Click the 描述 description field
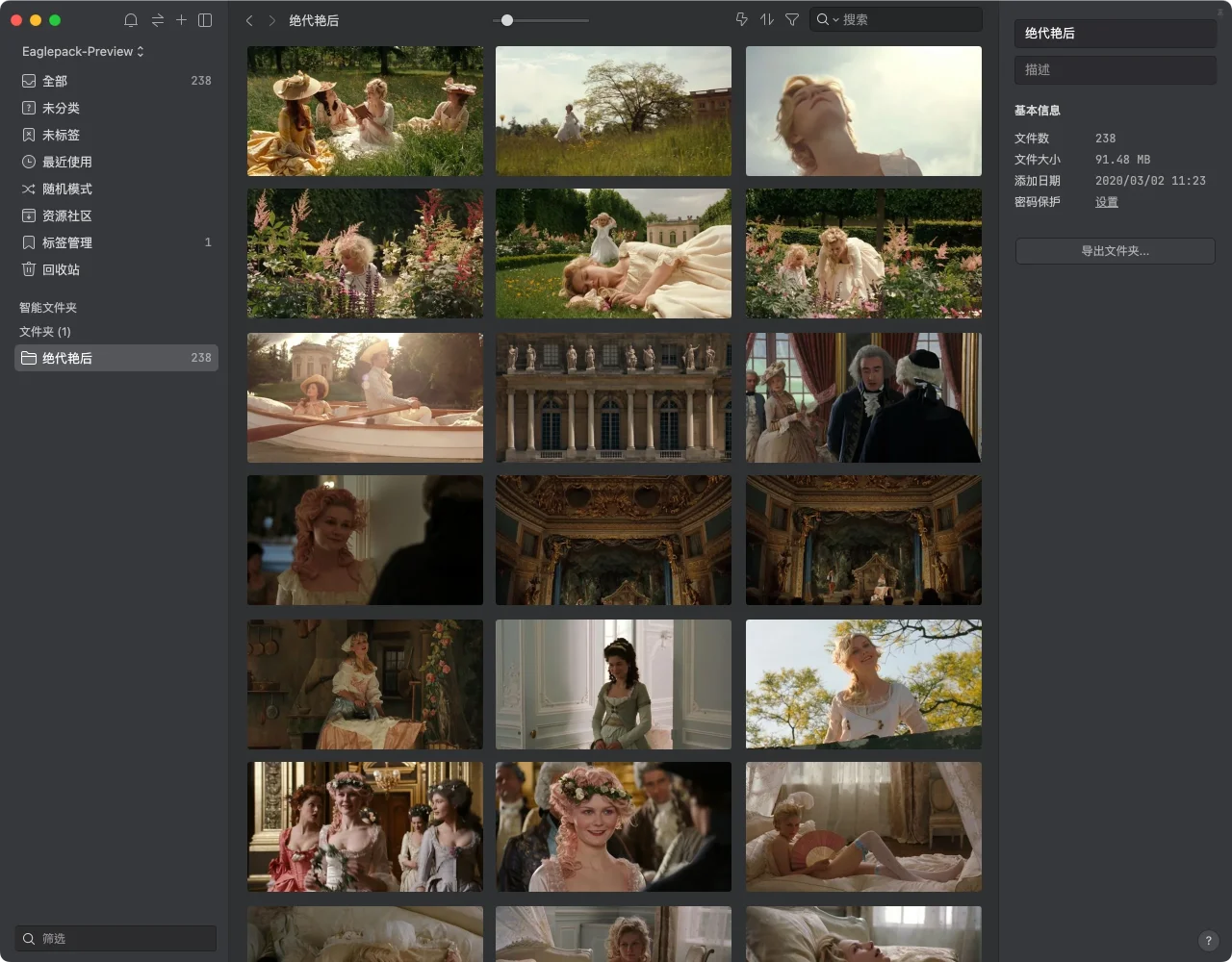 click(x=1116, y=69)
